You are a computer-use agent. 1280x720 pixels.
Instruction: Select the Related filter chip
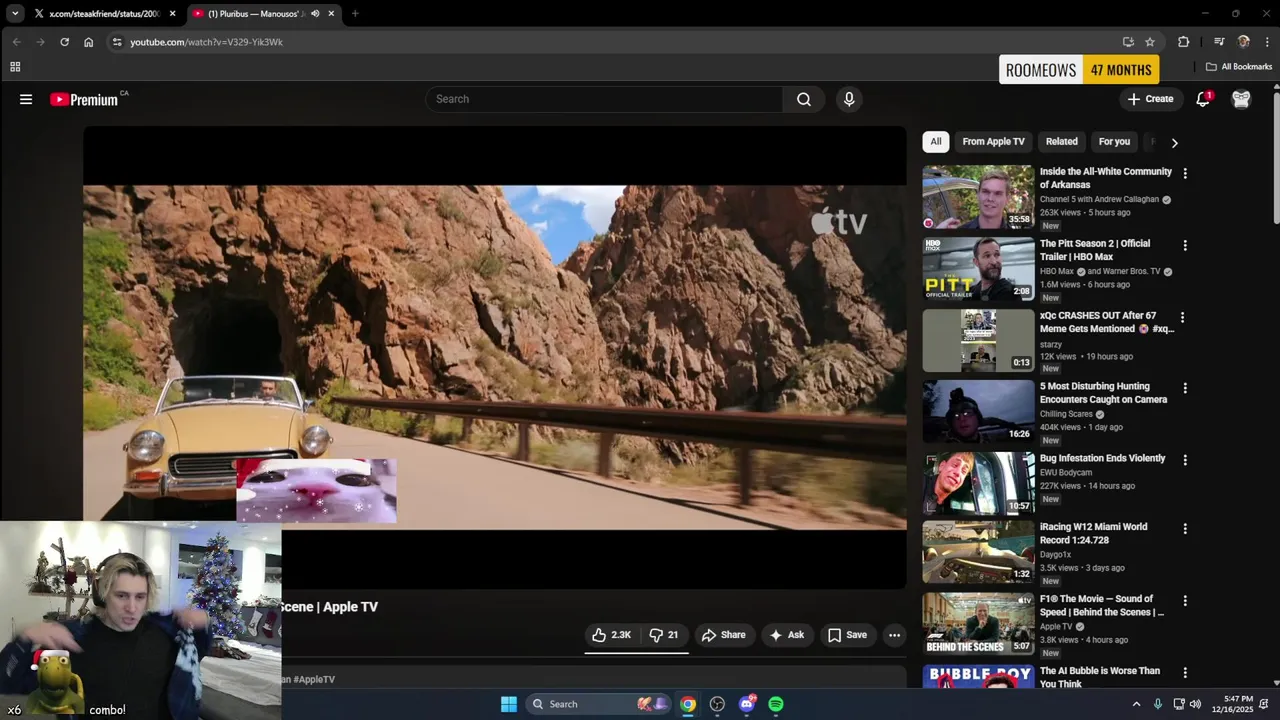coord(1061,142)
